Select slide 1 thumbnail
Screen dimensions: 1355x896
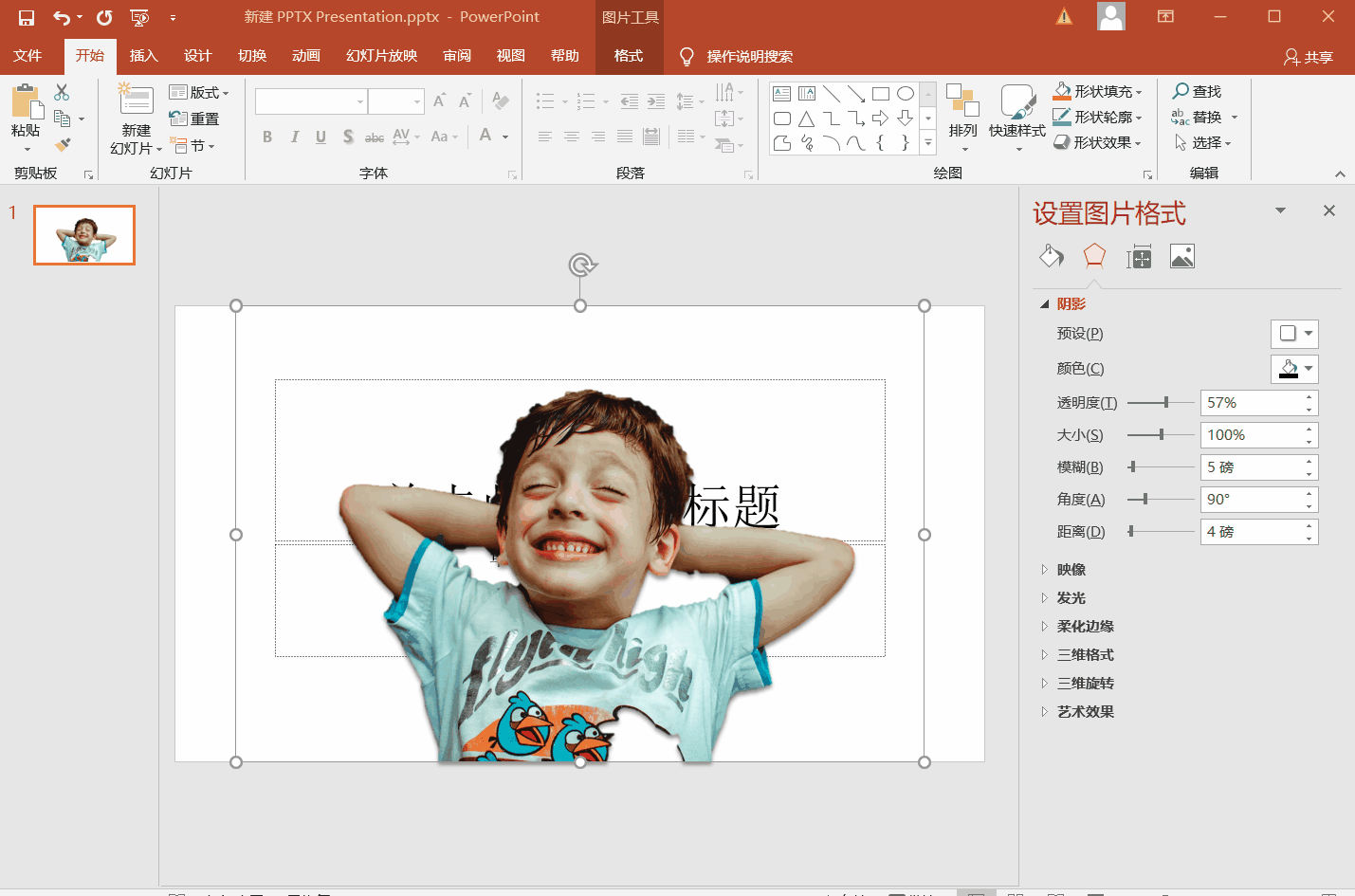tap(84, 235)
